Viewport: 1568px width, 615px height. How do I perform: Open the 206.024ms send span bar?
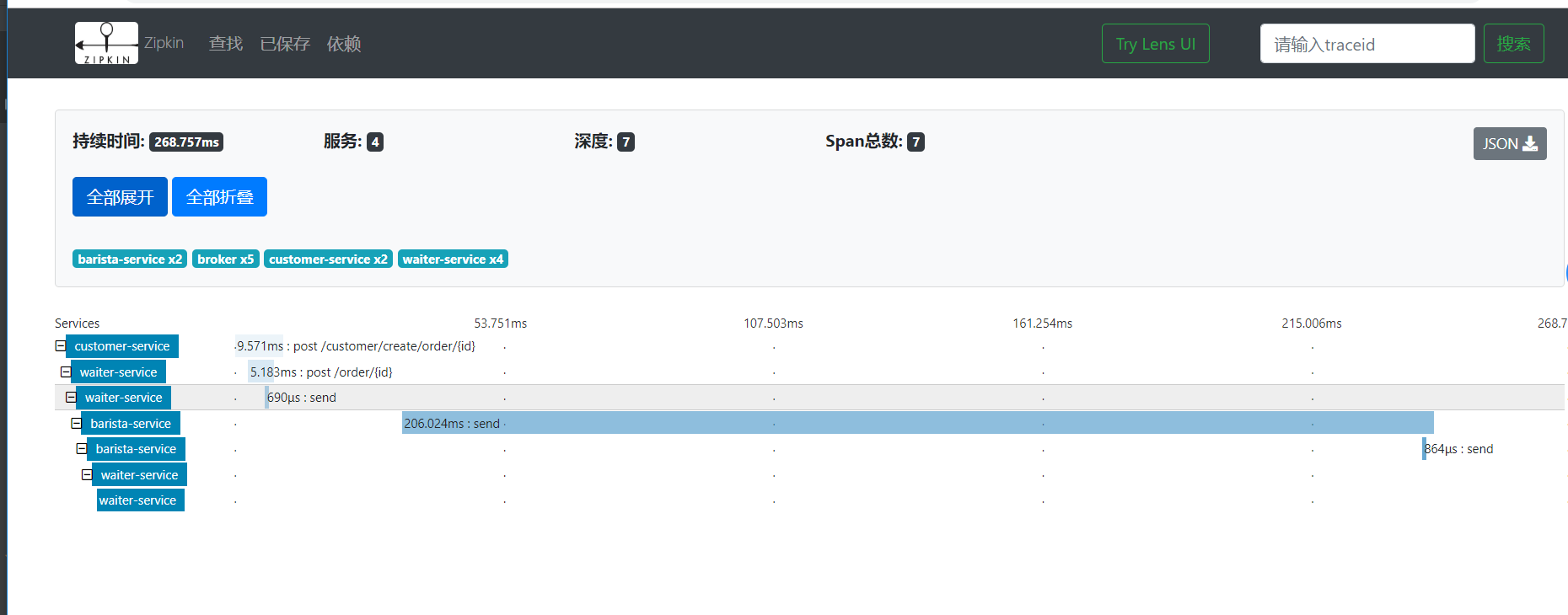[917, 423]
